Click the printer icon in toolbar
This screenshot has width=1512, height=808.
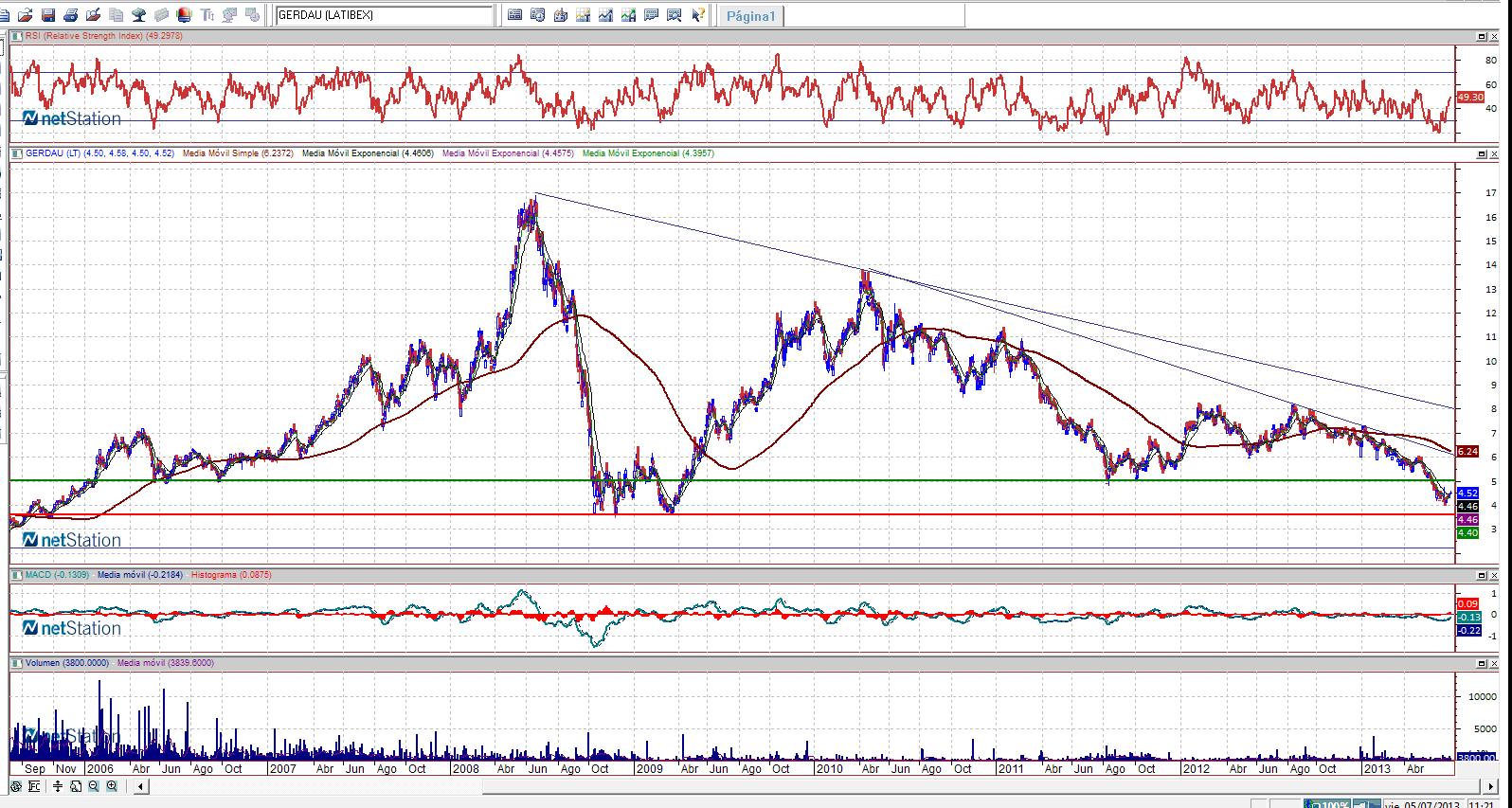click(70, 15)
